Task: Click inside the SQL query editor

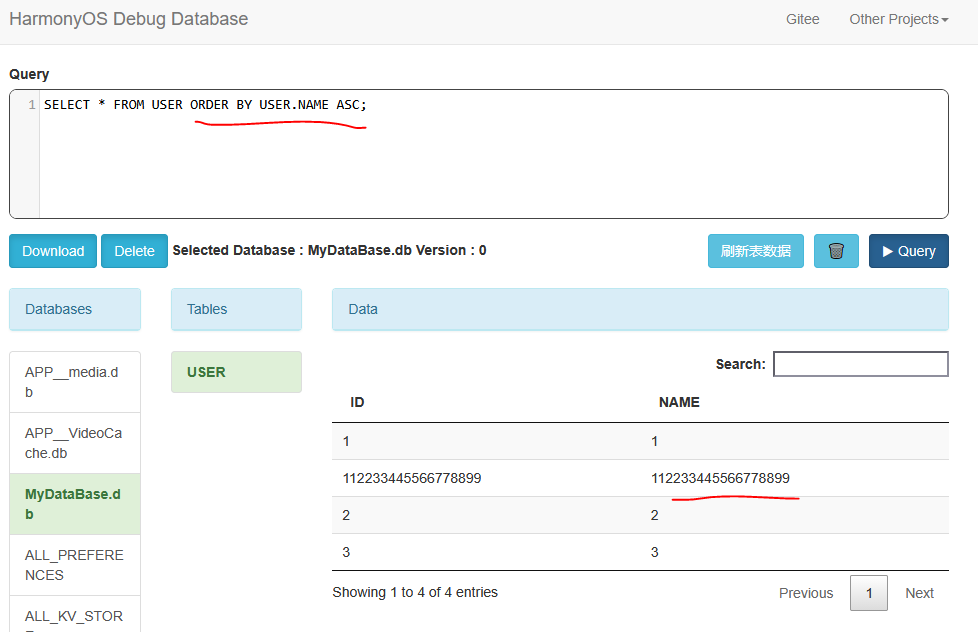Action: [x=490, y=160]
